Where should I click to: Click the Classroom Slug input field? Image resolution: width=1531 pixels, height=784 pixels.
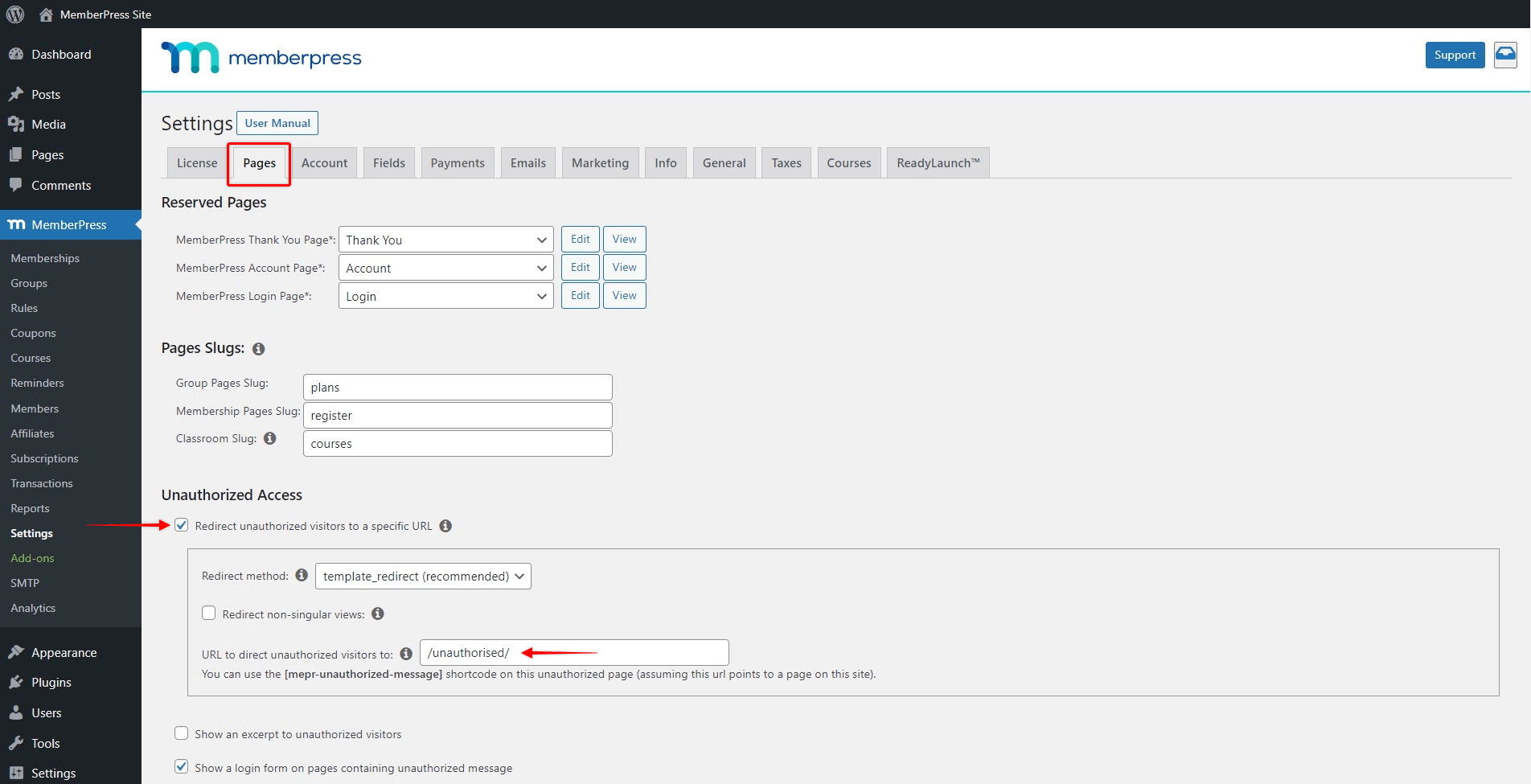coord(458,443)
